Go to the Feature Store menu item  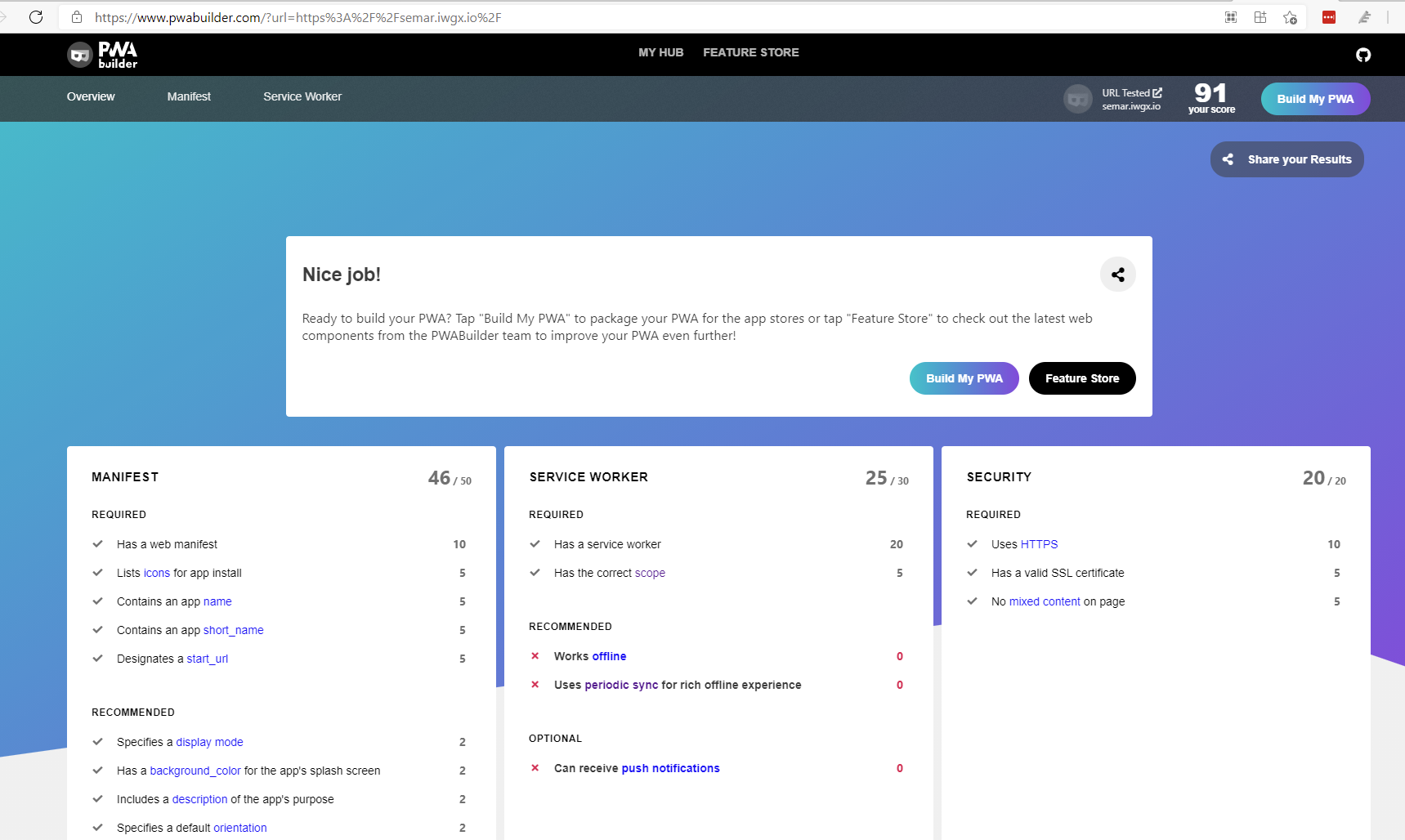750,52
